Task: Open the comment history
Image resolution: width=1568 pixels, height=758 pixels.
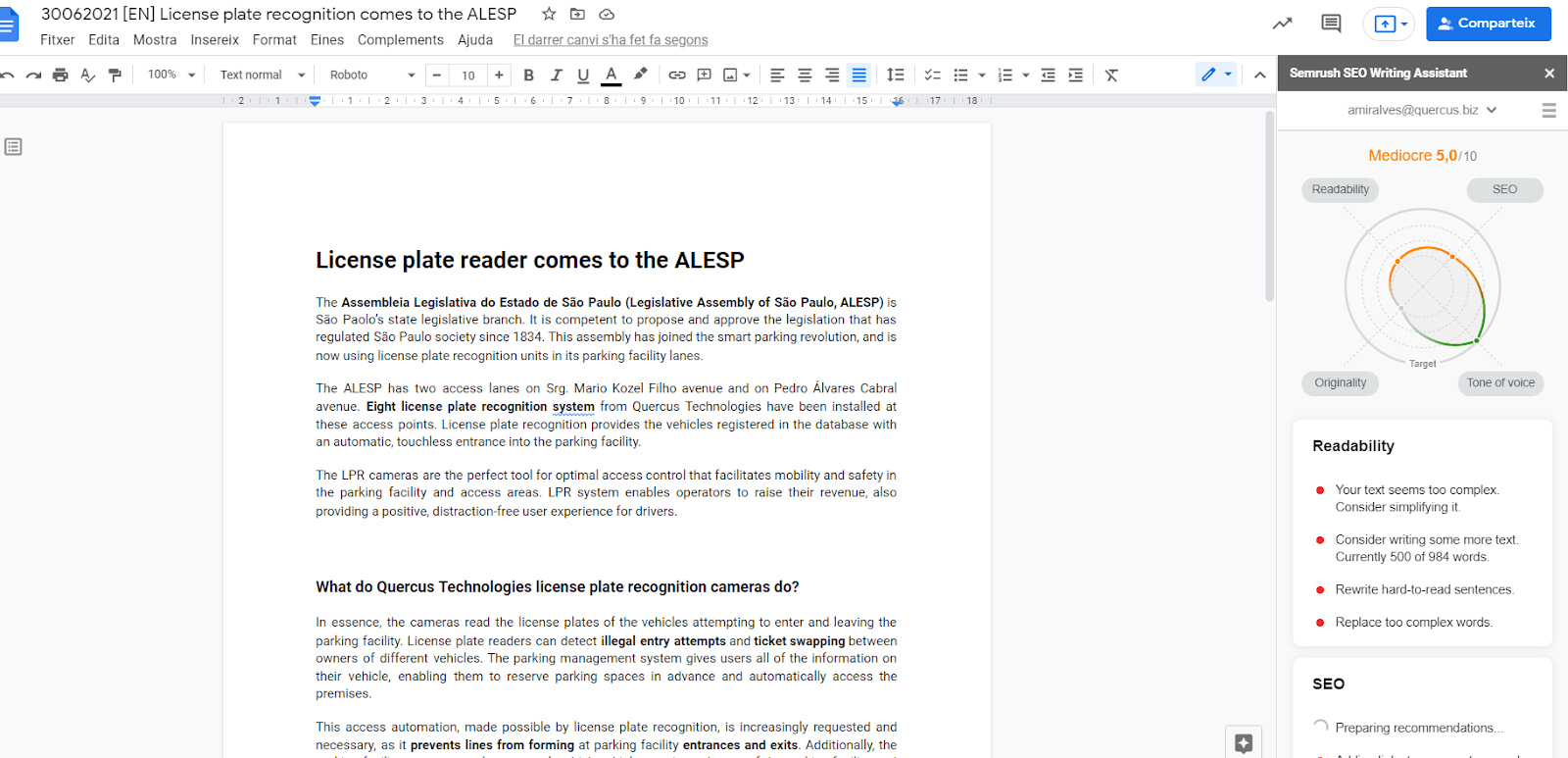Action: [1331, 24]
